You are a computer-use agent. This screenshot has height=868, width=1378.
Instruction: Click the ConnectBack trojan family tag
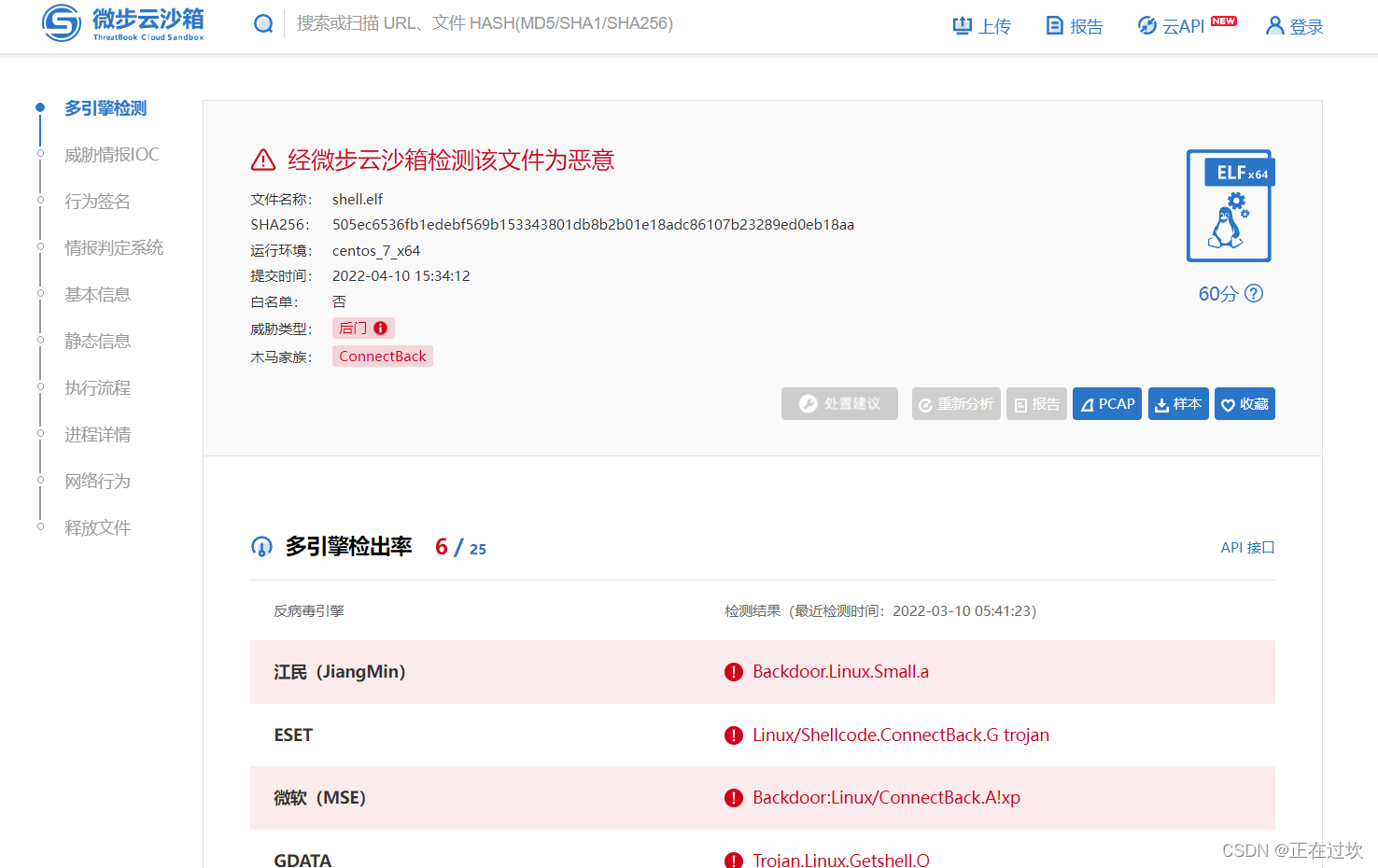click(x=383, y=357)
